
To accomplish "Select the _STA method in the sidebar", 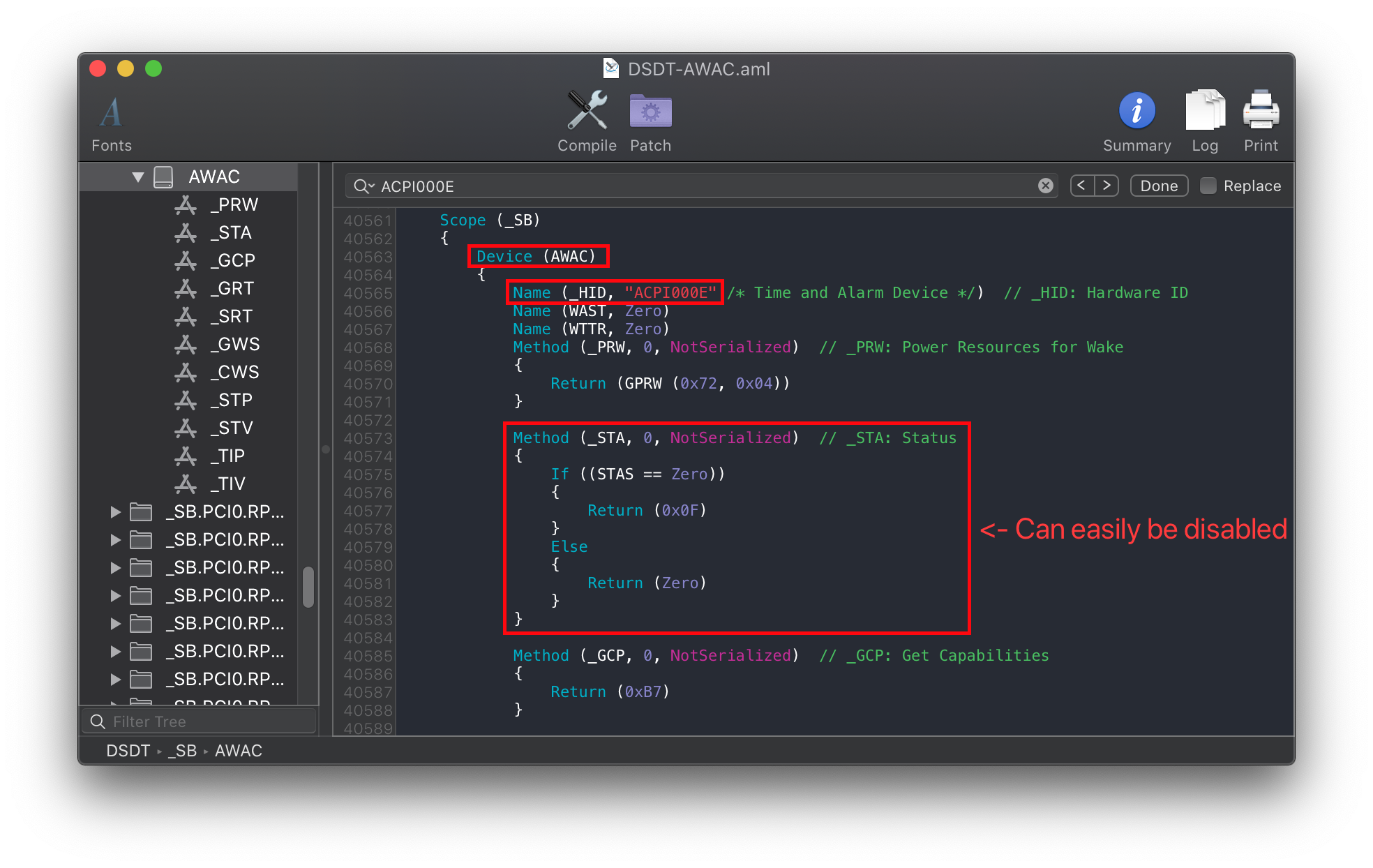I will (230, 232).
